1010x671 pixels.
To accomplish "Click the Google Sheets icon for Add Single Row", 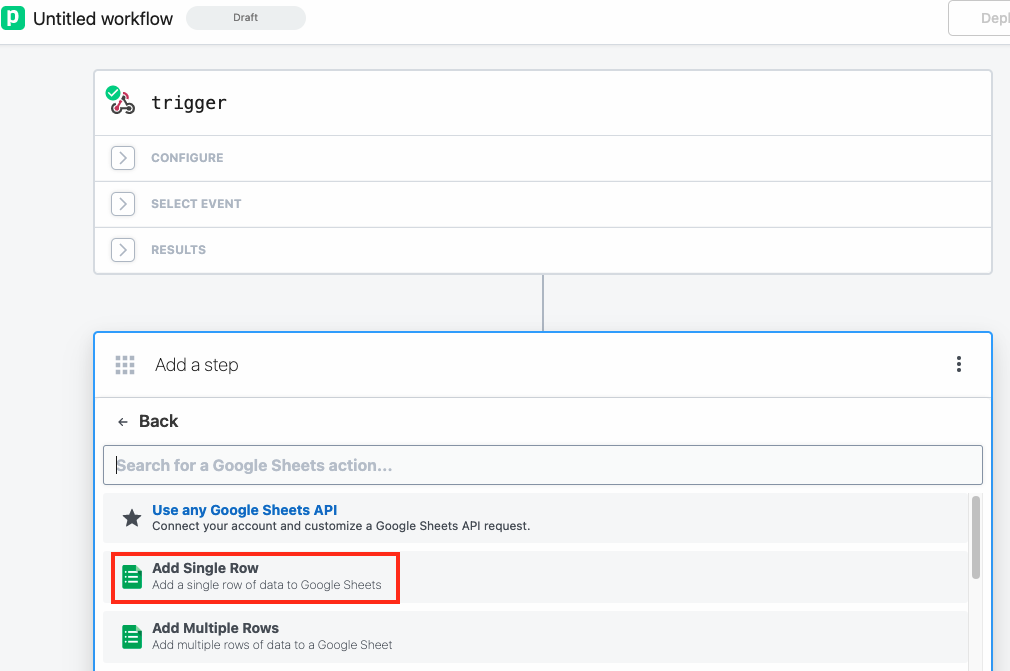I will click(132, 577).
